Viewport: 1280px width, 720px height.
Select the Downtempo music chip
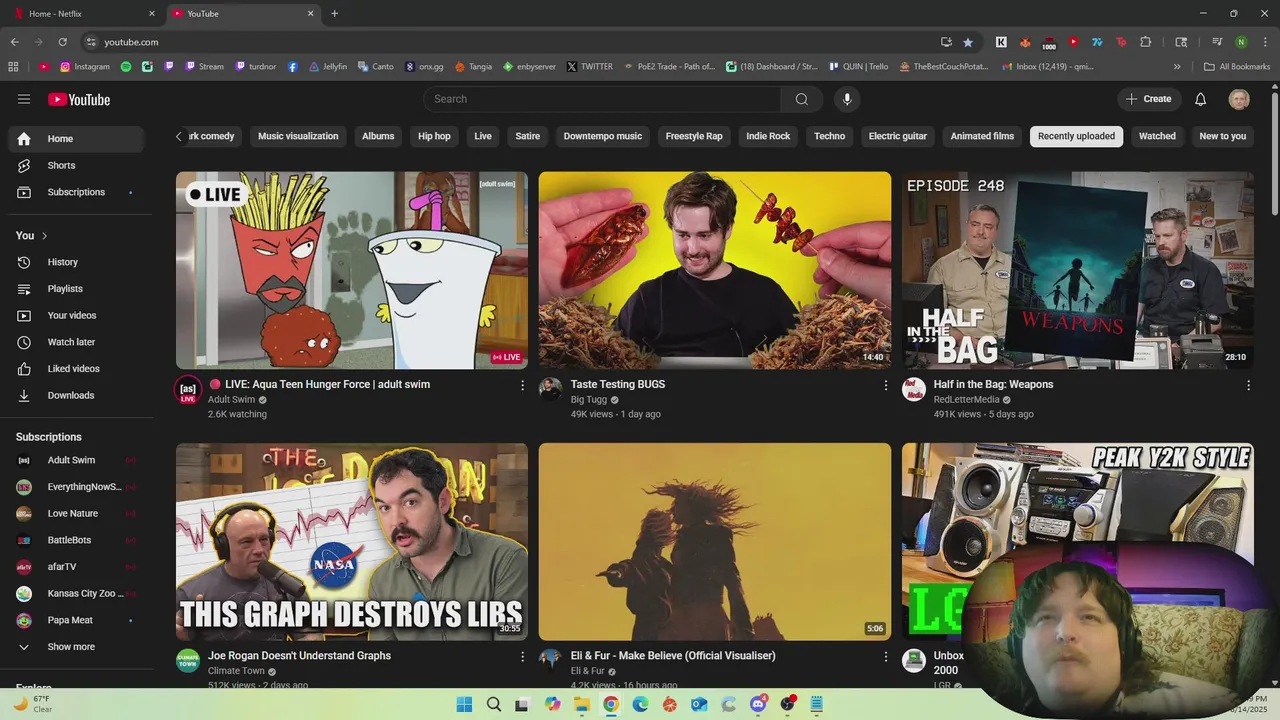[603, 136]
